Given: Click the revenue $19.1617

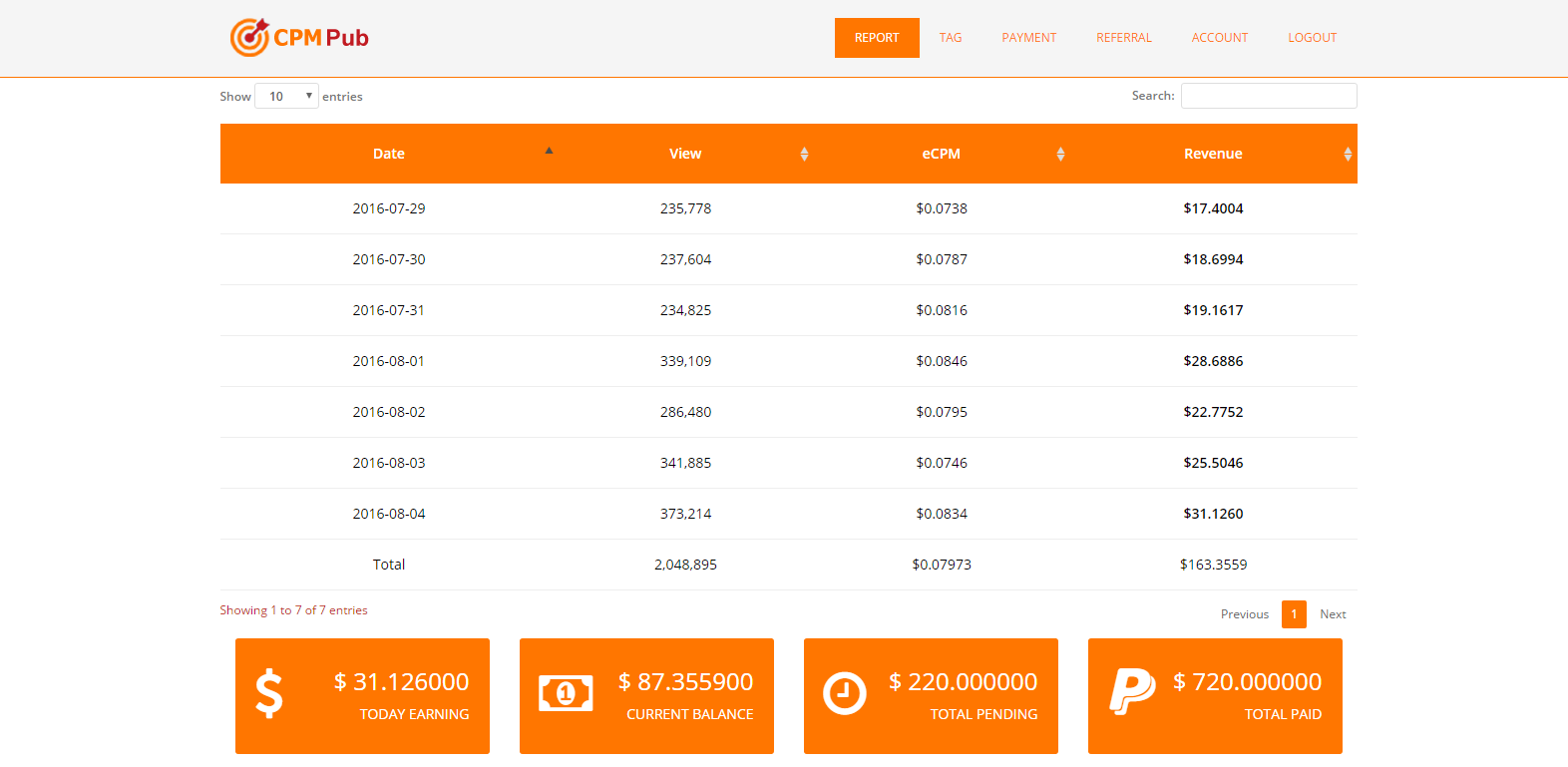Looking at the screenshot, I should point(1213,310).
